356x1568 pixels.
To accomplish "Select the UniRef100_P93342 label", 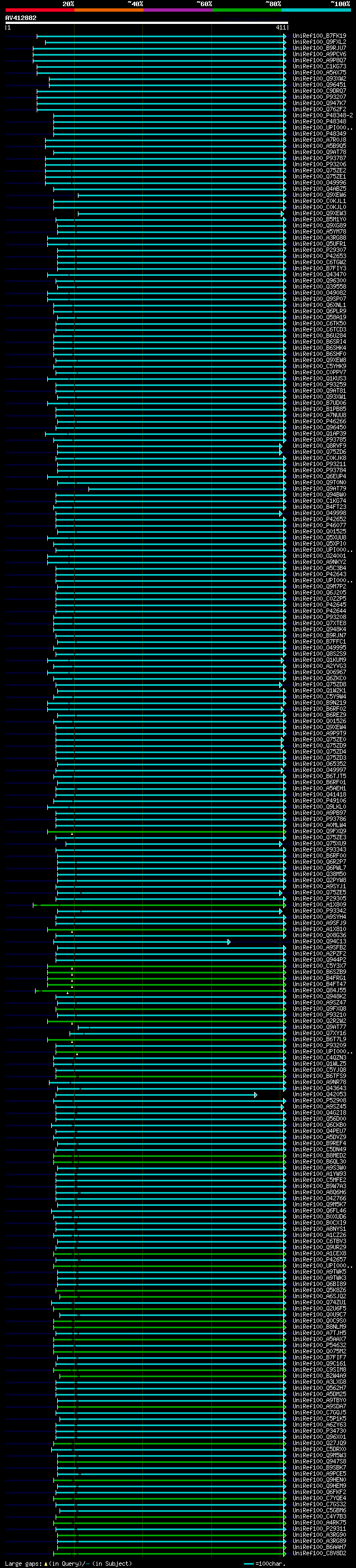I will point(319,911).
